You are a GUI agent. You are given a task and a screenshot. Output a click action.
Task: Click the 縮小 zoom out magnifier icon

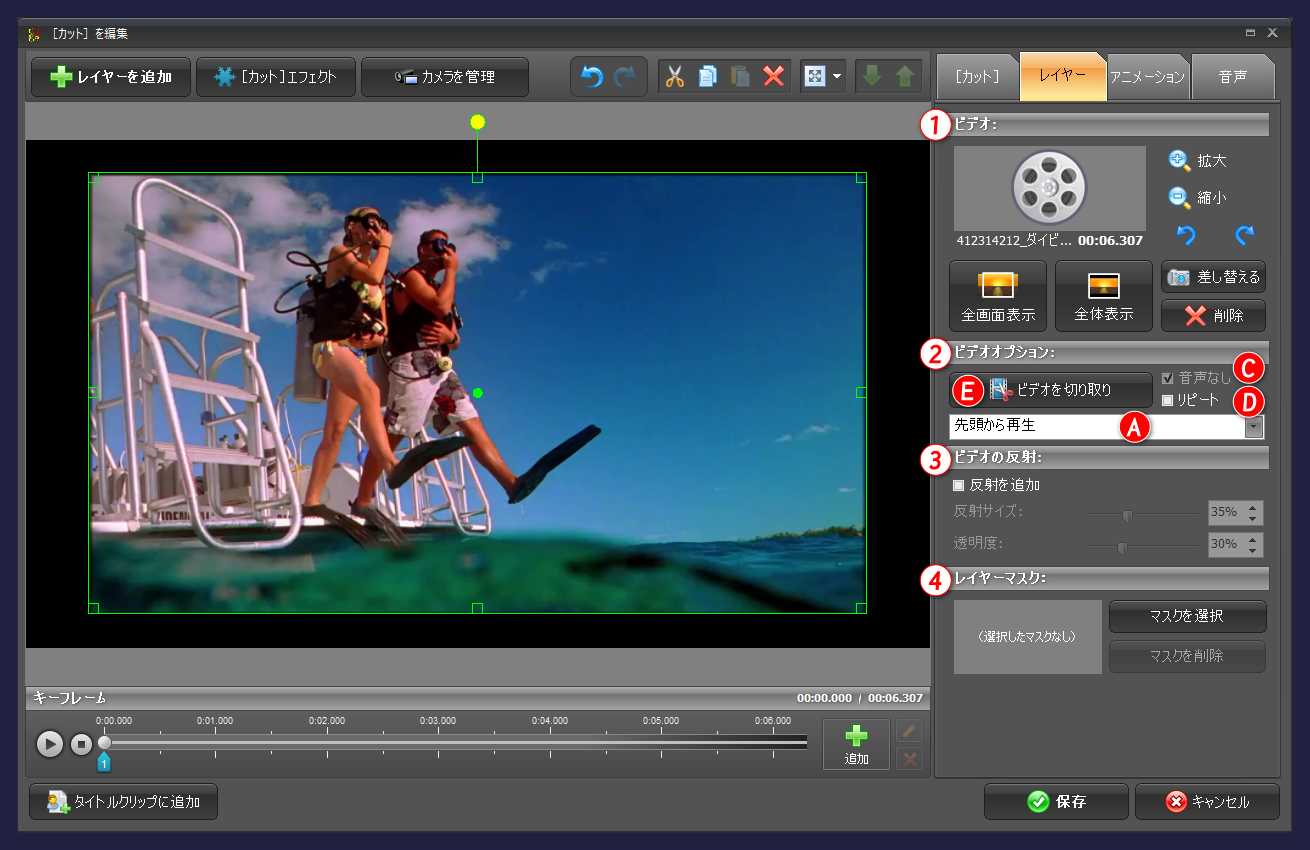[x=1180, y=198]
